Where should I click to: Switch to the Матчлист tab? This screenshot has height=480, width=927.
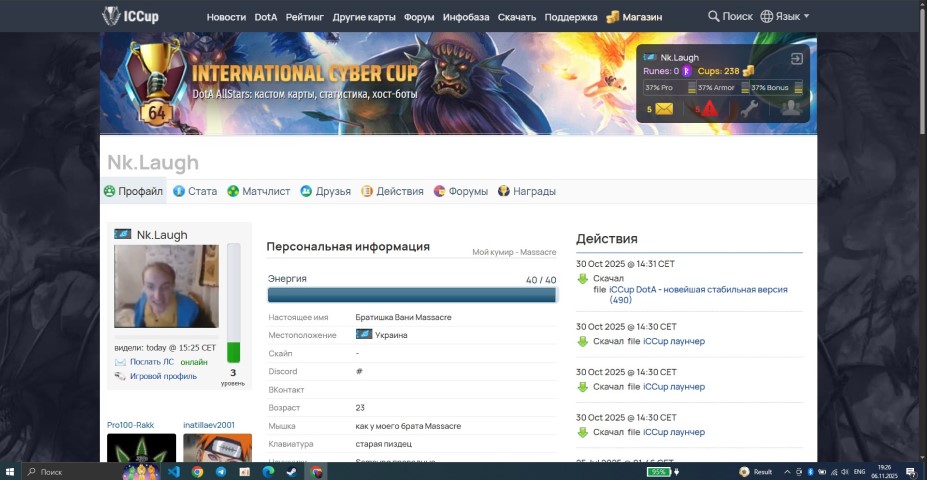(x=259, y=192)
